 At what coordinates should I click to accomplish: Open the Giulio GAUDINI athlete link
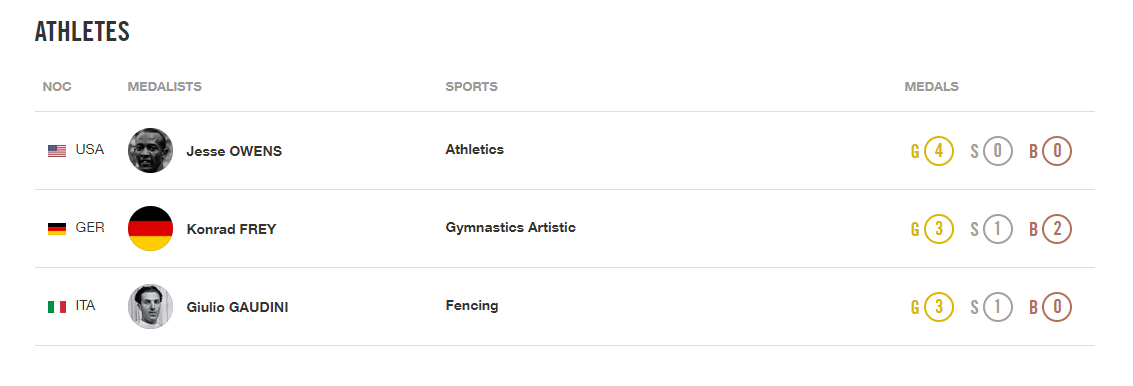pyautogui.click(x=237, y=308)
